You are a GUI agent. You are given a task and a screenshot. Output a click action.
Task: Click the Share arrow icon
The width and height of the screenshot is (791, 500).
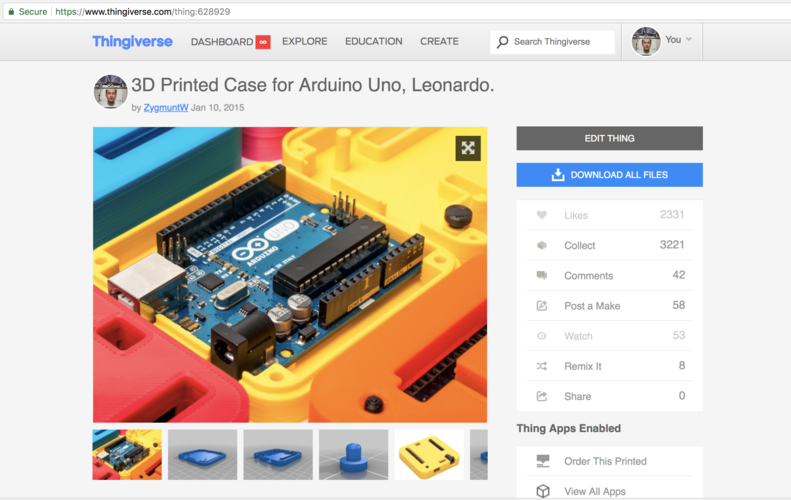point(541,396)
